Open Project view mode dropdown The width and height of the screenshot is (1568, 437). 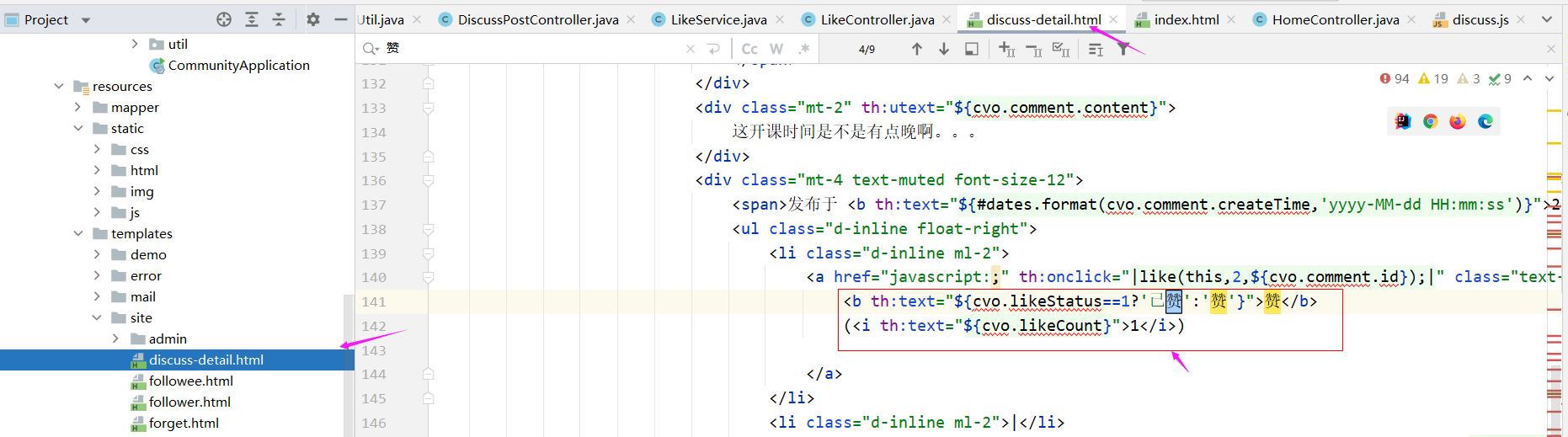(86, 20)
